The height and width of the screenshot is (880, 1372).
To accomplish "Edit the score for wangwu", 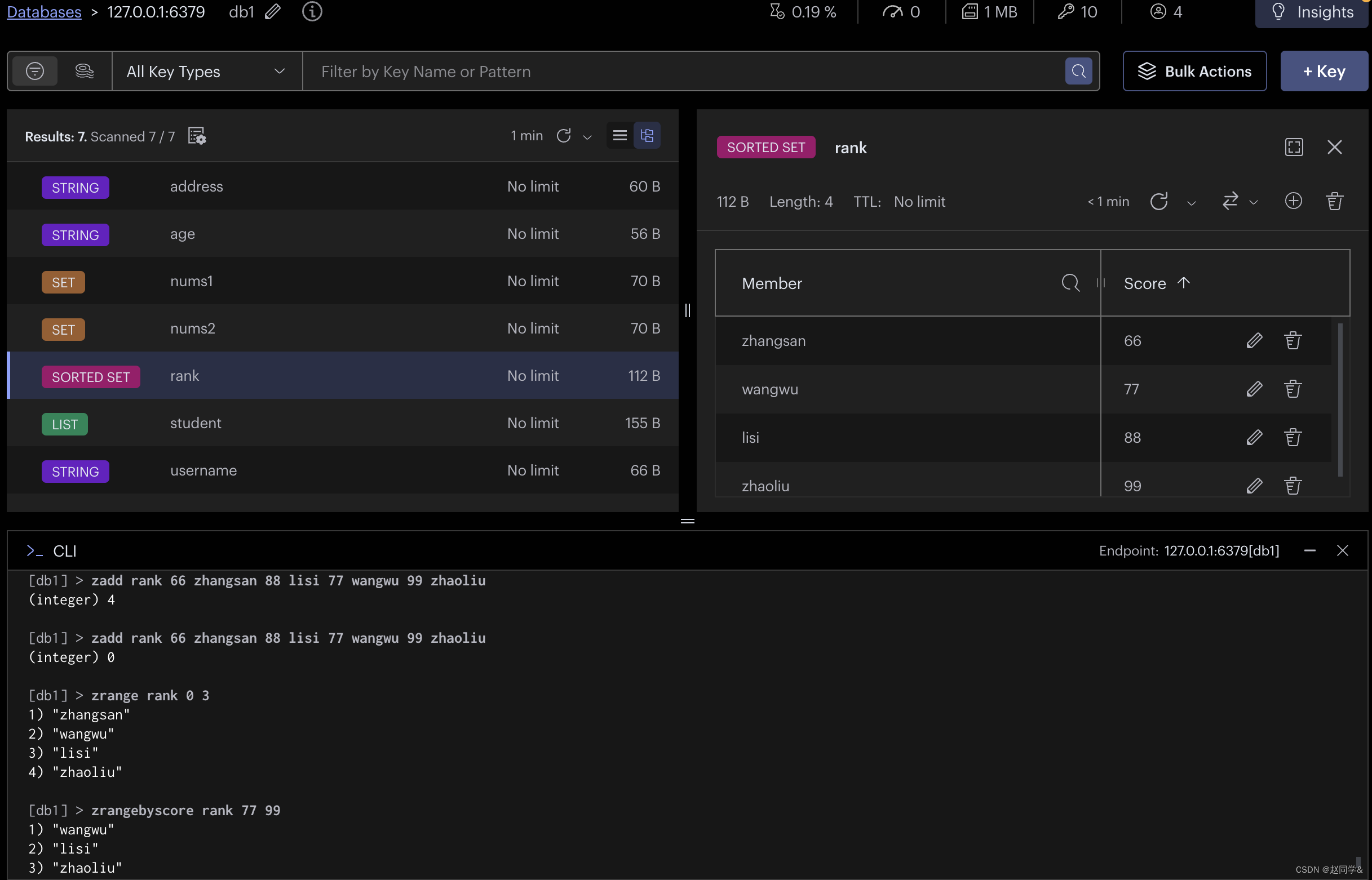I will 1254,389.
